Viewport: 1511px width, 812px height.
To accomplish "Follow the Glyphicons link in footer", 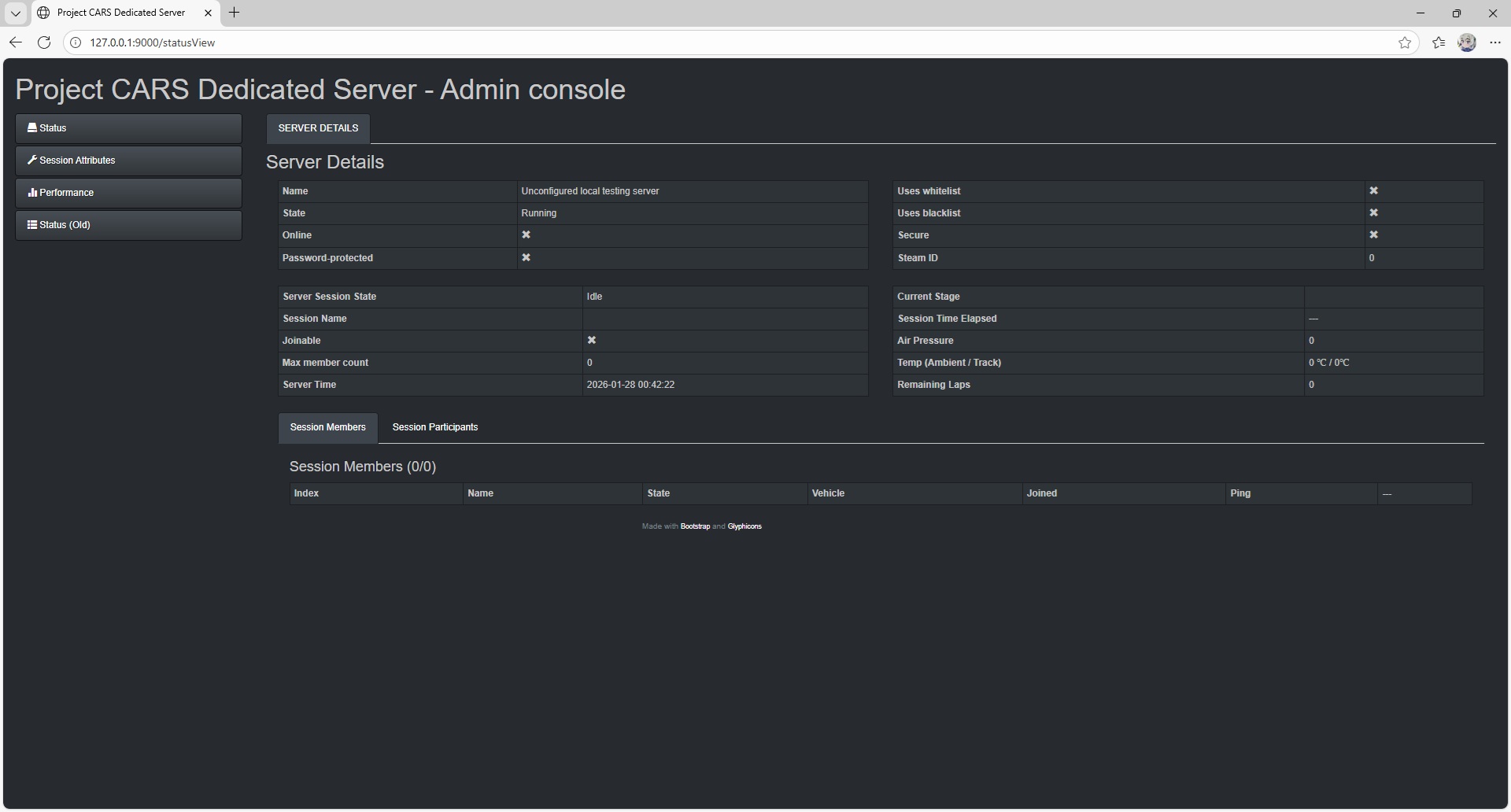I will tap(744, 526).
